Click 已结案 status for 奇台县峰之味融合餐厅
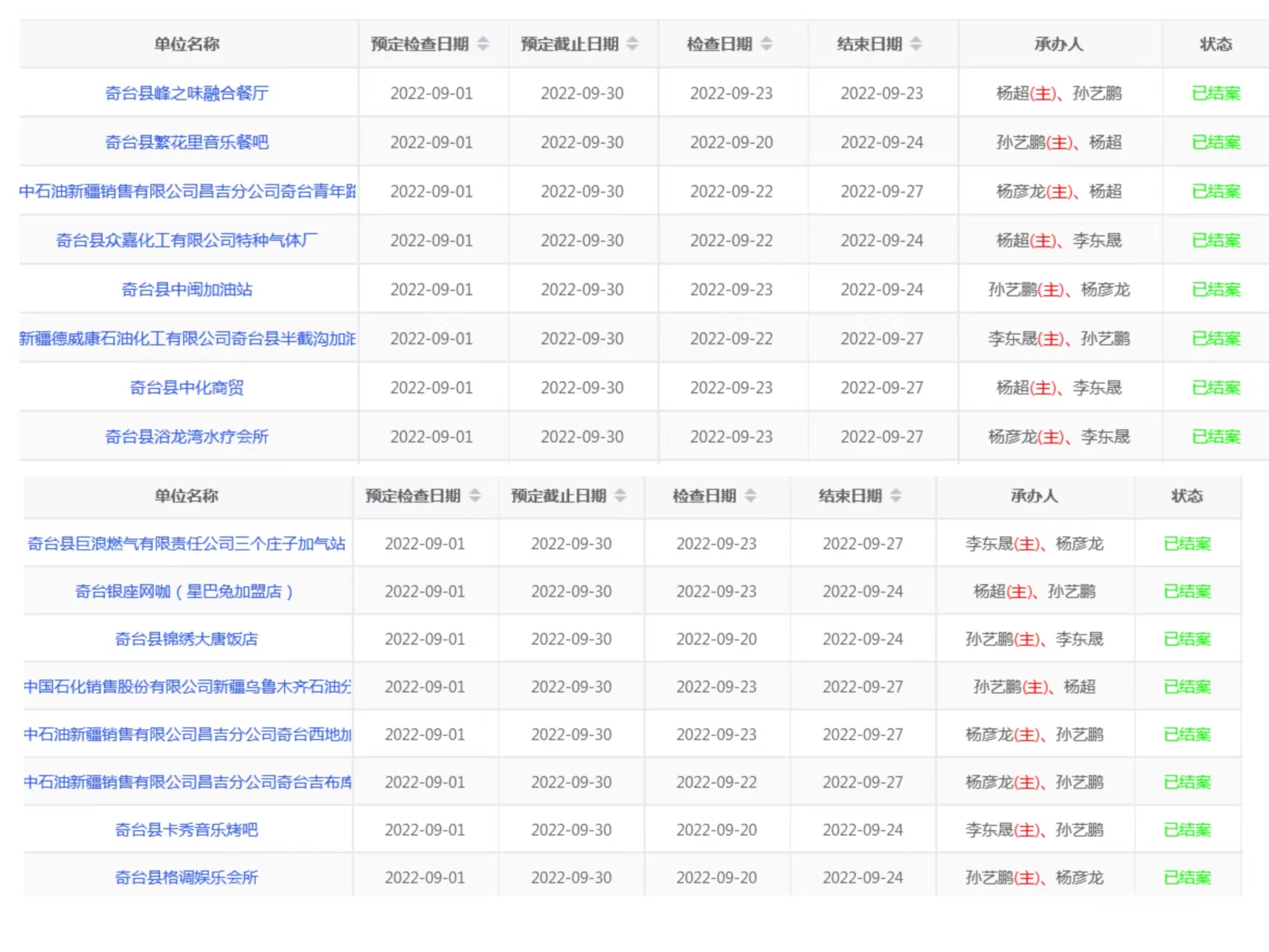 coord(1216,93)
